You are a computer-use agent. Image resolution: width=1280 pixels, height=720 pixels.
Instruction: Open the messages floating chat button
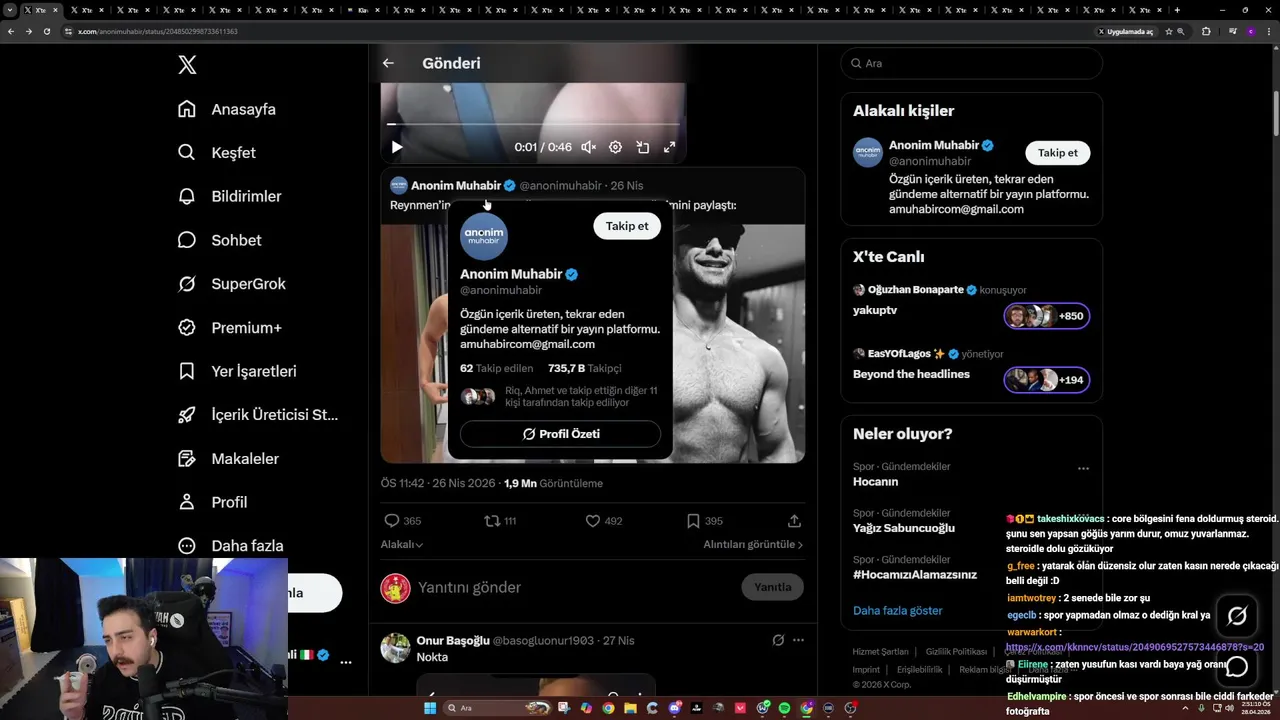1237,666
